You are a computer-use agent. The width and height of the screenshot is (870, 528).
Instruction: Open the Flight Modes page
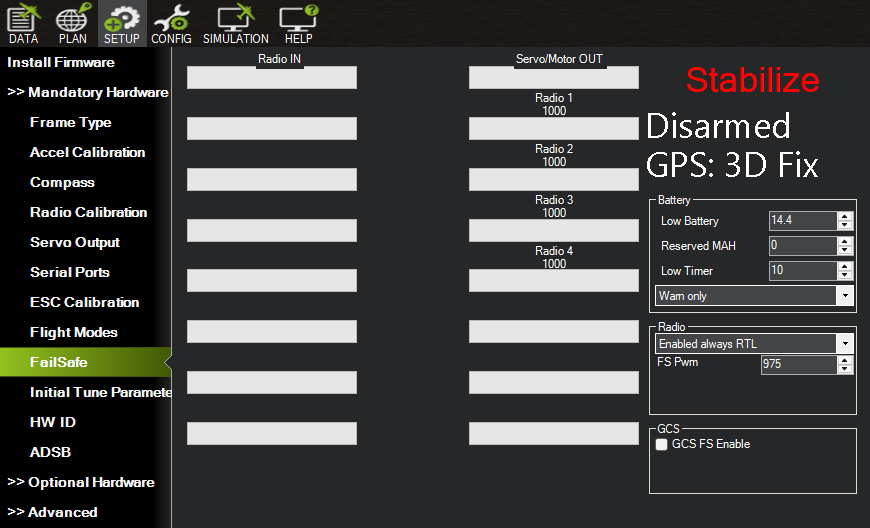(74, 332)
